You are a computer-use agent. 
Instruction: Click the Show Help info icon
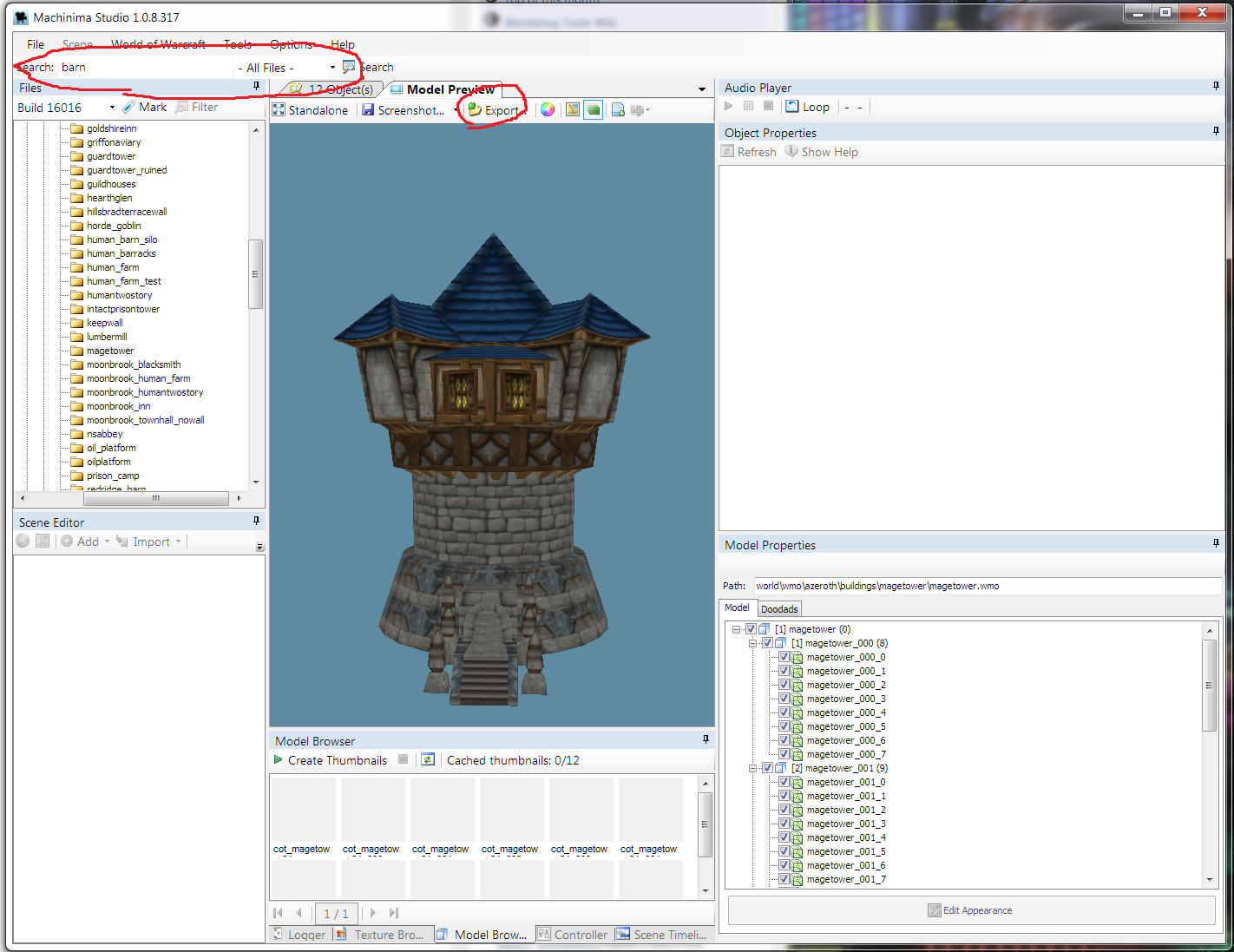click(791, 150)
